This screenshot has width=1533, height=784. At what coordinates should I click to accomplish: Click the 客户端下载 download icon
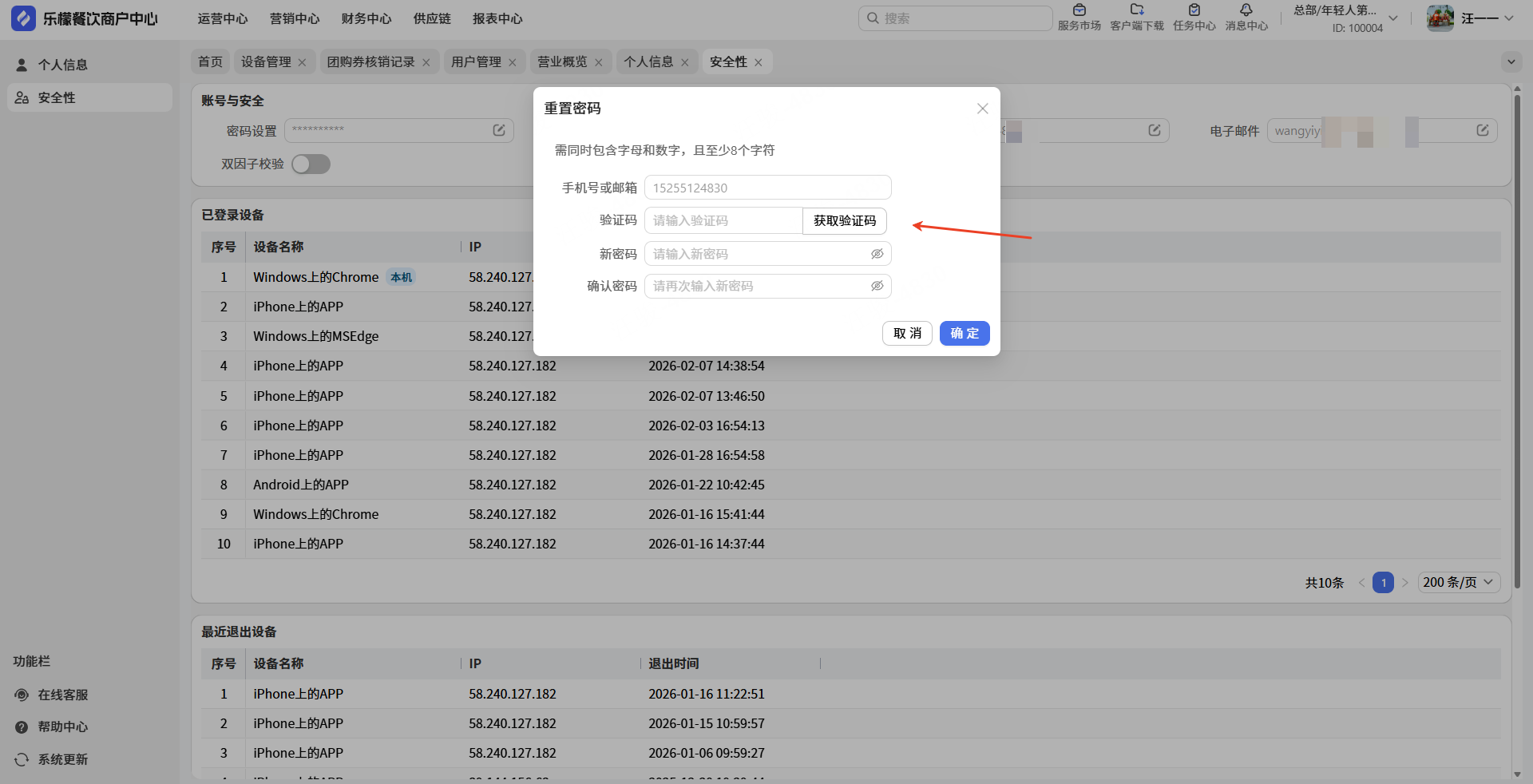(x=1136, y=11)
